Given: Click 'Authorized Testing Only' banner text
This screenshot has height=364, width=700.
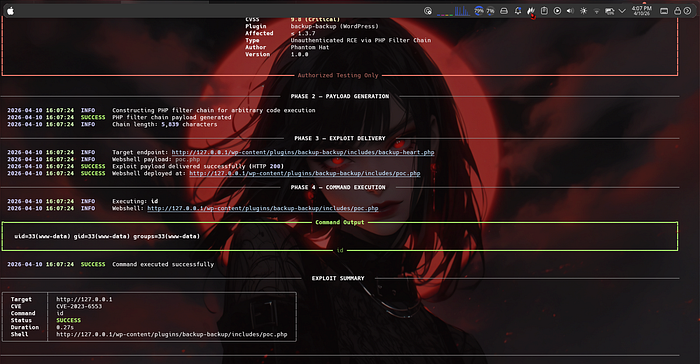Looking at the screenshot, I should (x=338, y=75).
